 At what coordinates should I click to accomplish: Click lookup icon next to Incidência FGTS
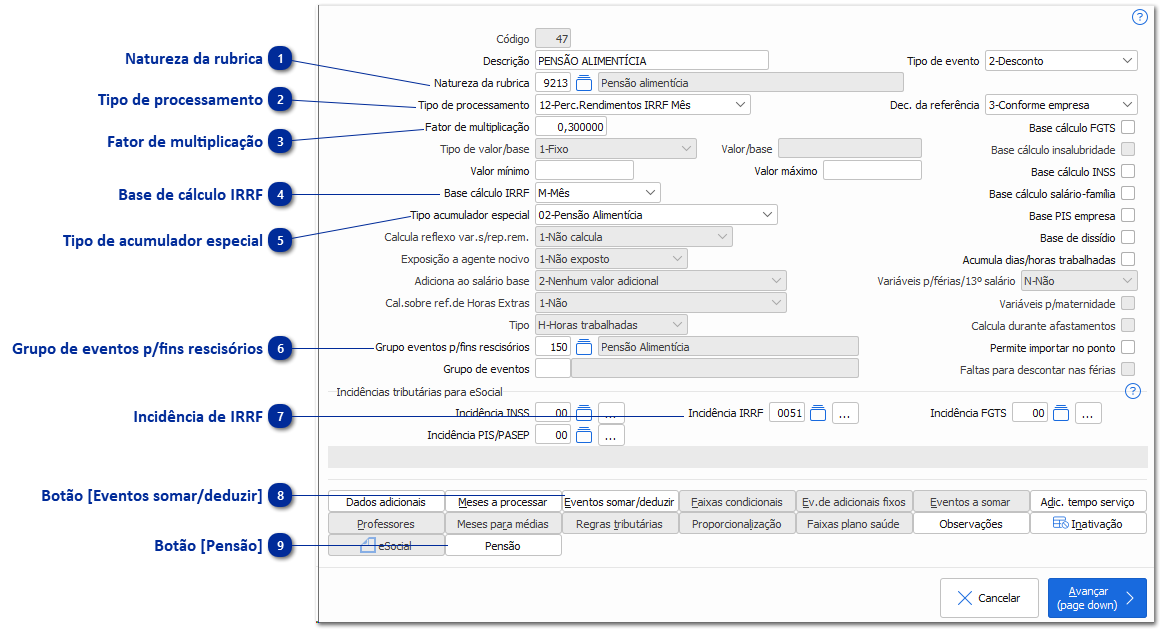pos(1061,413)
